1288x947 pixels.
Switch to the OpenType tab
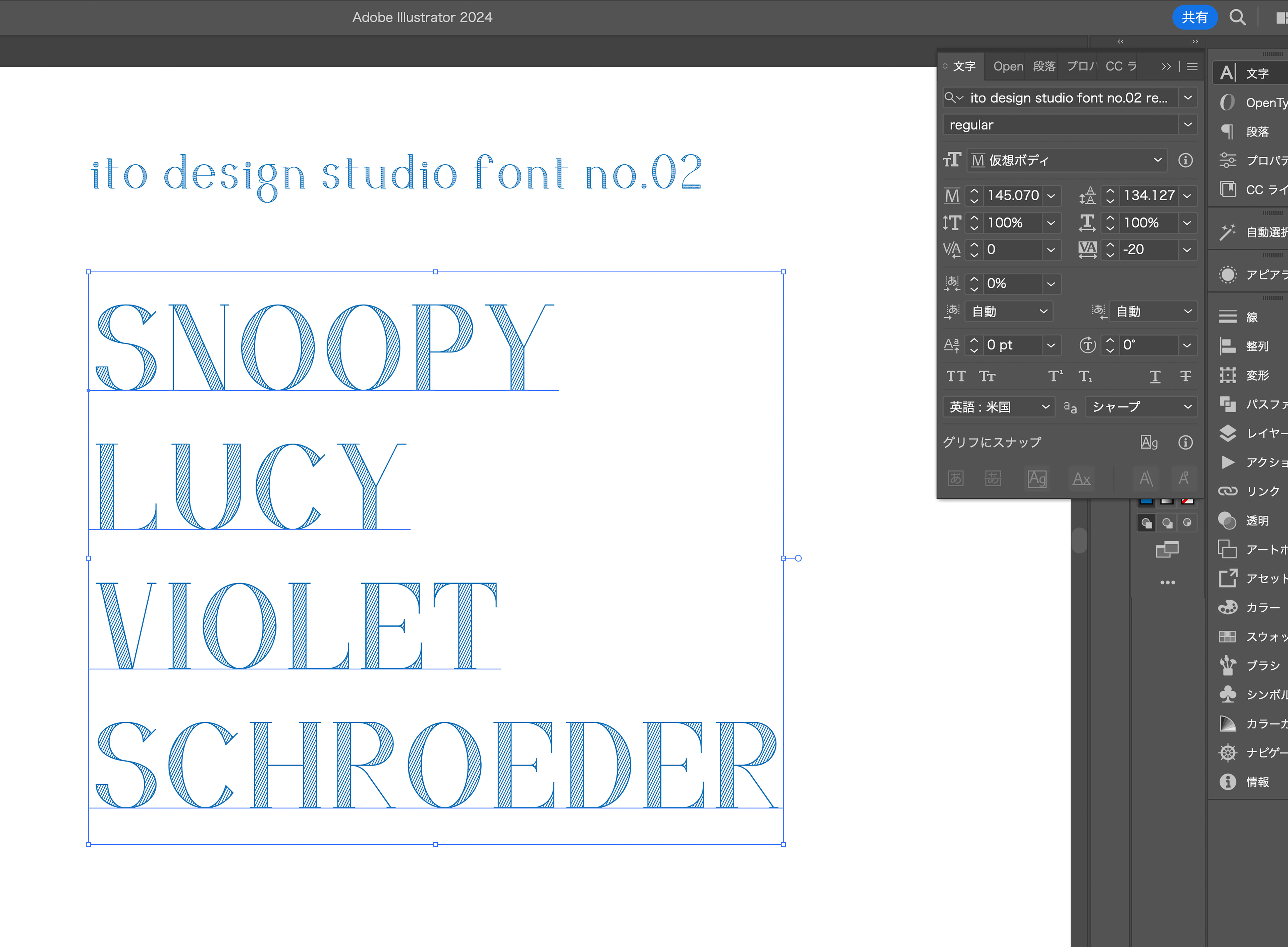[x=1008, y=66]
